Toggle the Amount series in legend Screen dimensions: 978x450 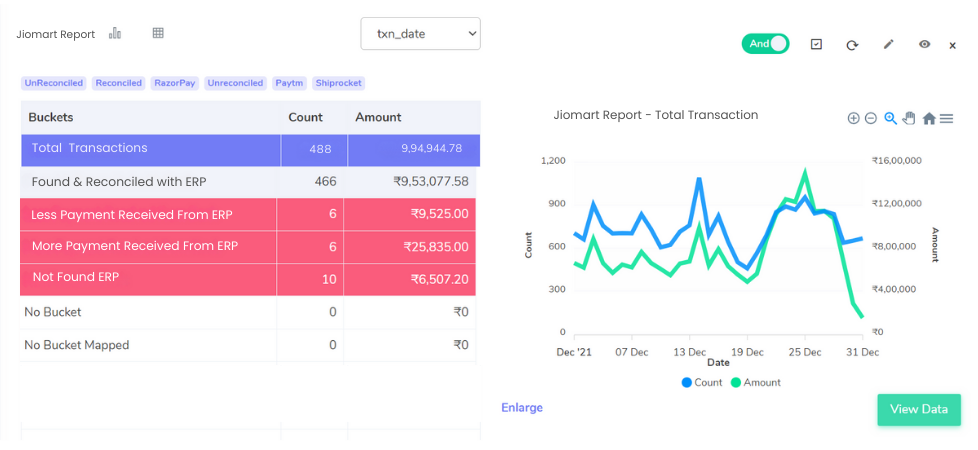tap(755, 383)
